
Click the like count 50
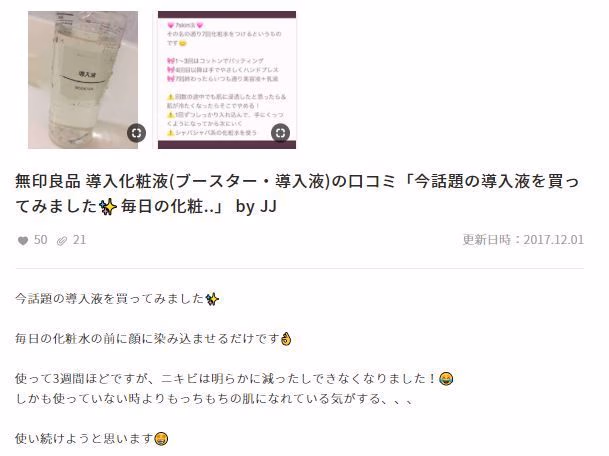[x=41, y=240]
